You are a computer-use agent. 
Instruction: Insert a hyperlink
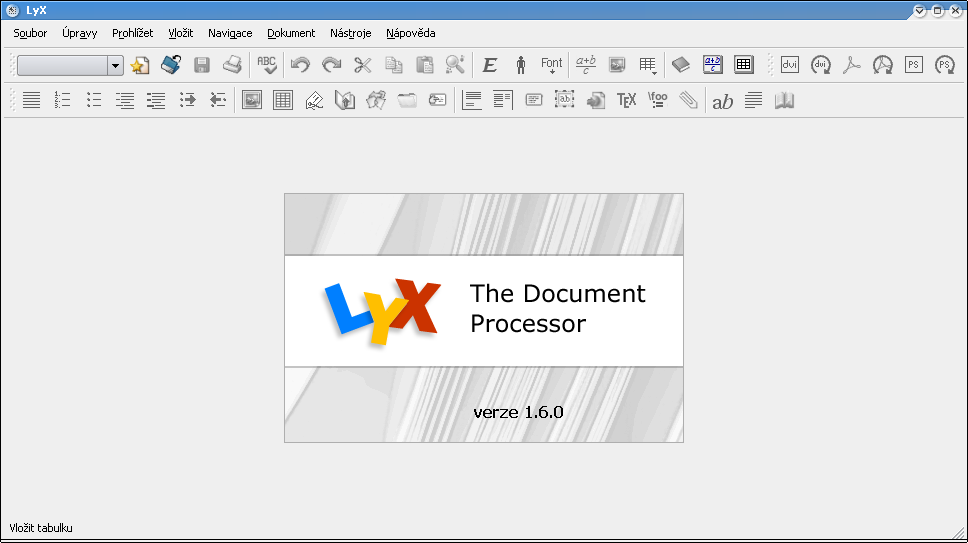pyautogui.click(x=596, y=100)
